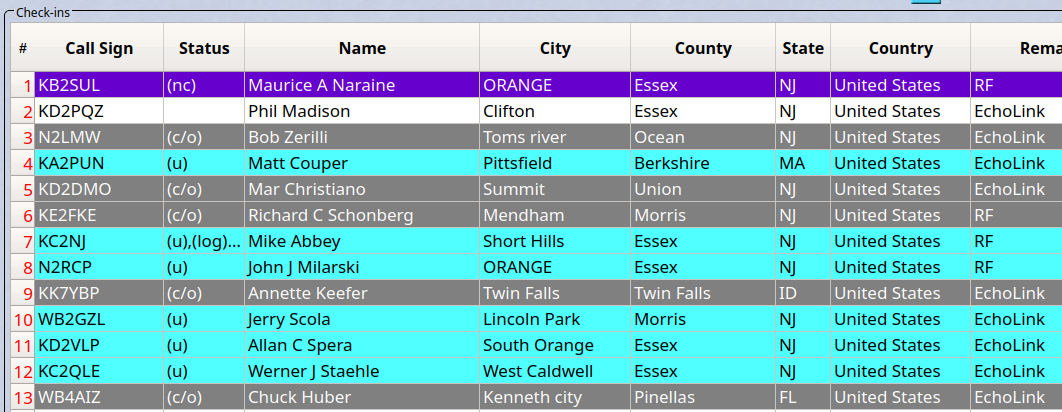1062x412 pixels.
Task: Click the county cell Berkshire
Action: (x=703, y=163)
